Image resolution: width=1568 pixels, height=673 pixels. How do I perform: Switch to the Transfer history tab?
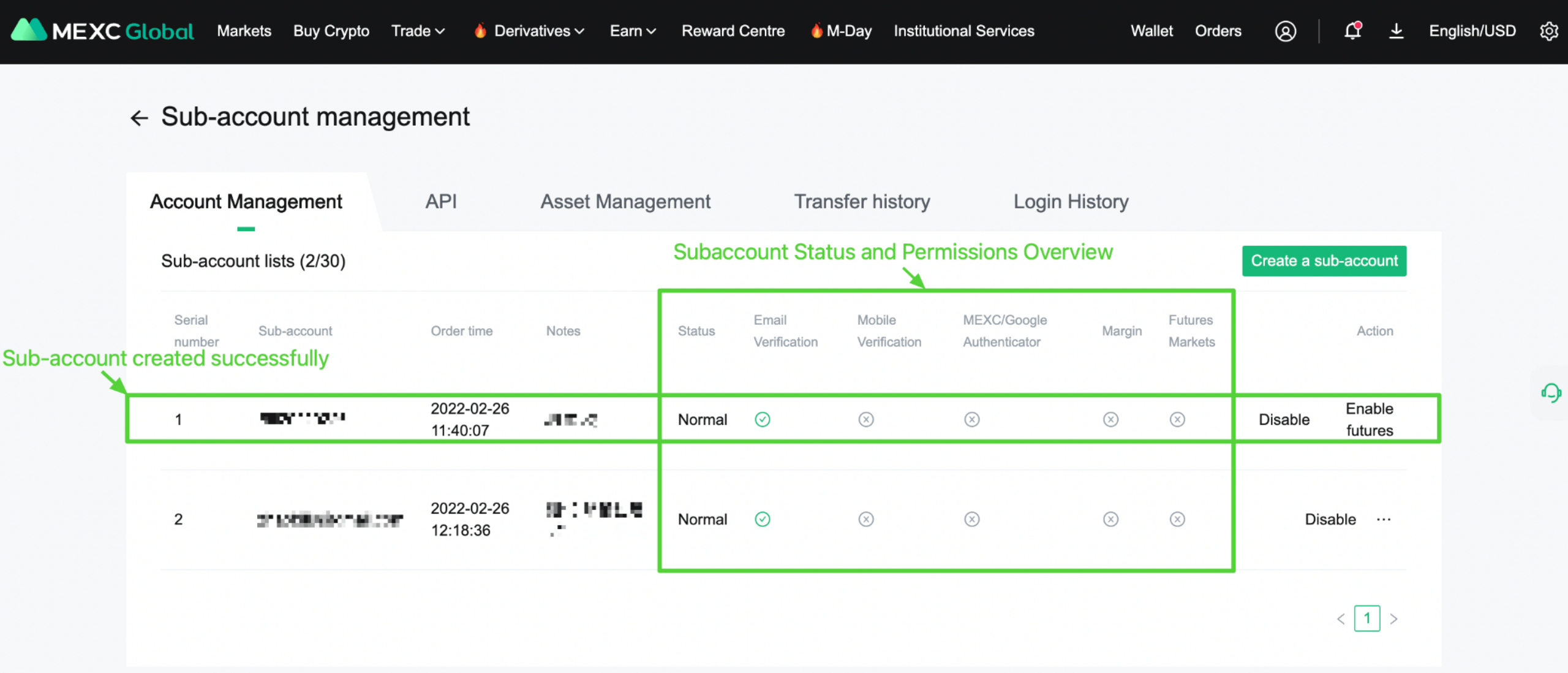862,202
